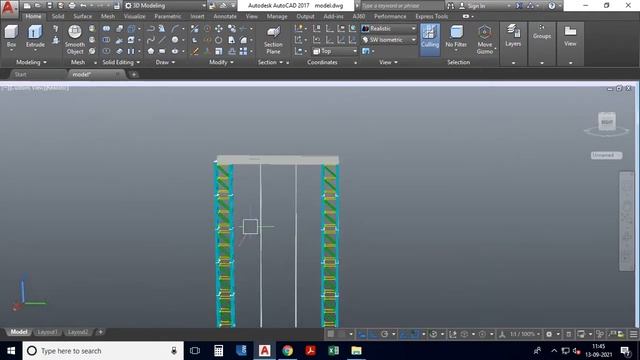640x360 pixels.
Task: Open the Calculator taskbar icon
Action: click(x=218, y=351)
